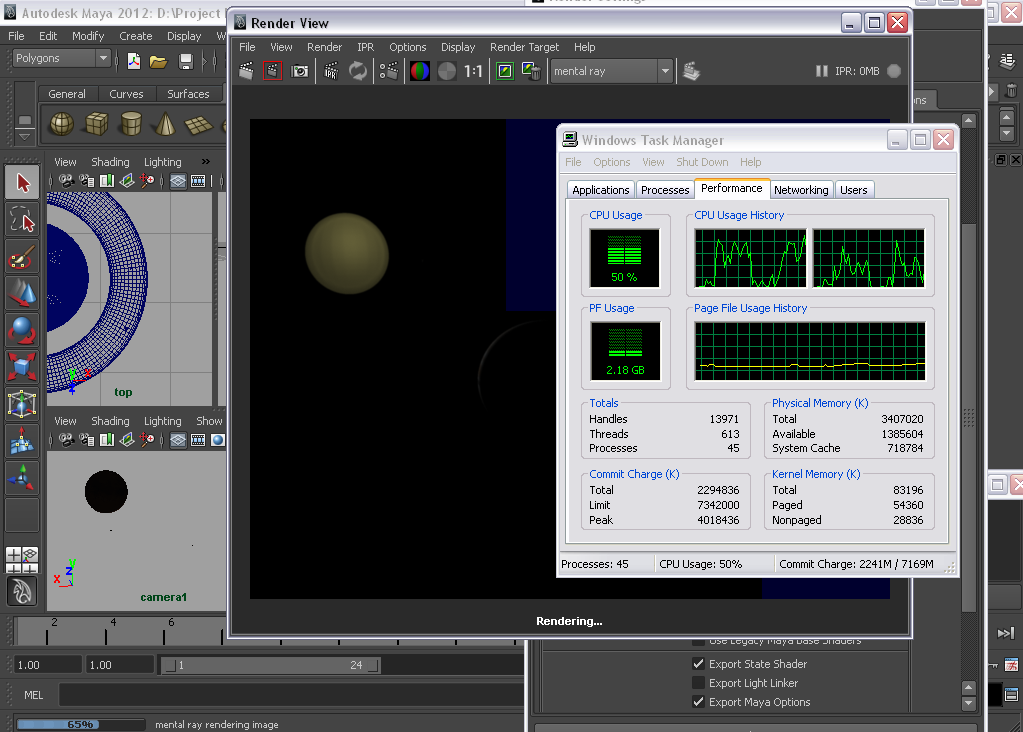The image size is (1023, 732).
Task: Click the MEL command input field
Action: [292, 695]
